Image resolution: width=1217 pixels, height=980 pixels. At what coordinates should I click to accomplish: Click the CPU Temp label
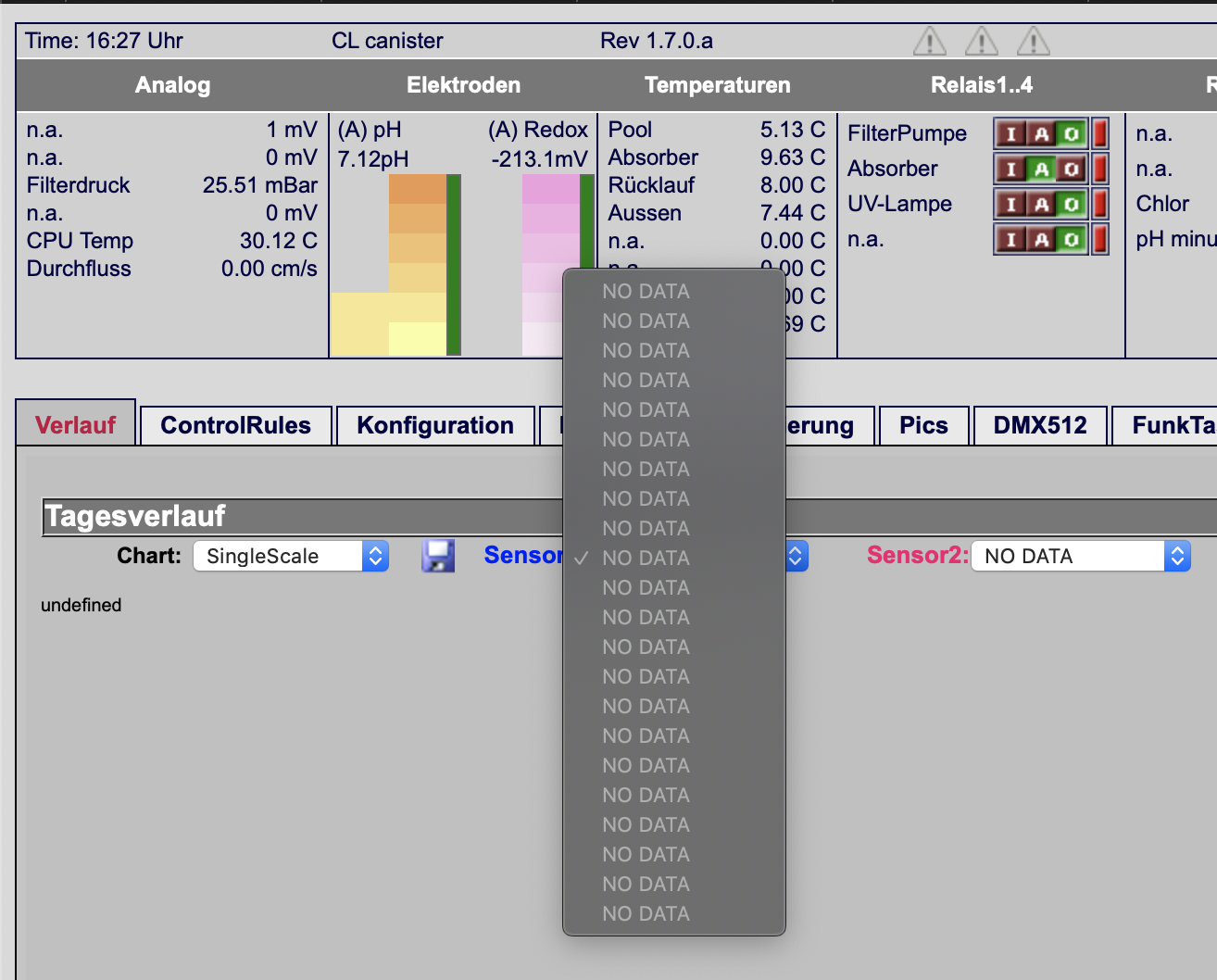click(x=80, y=241)
